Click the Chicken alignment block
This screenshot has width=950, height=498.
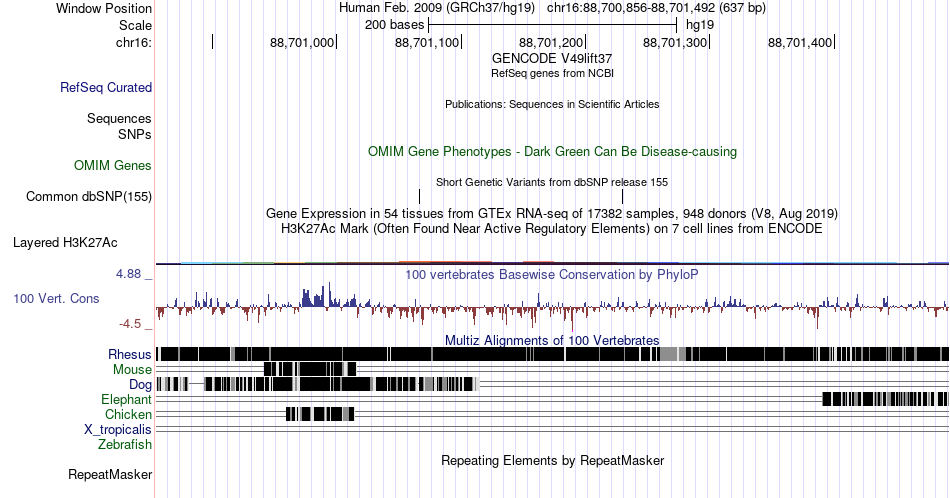click(320, 414)
